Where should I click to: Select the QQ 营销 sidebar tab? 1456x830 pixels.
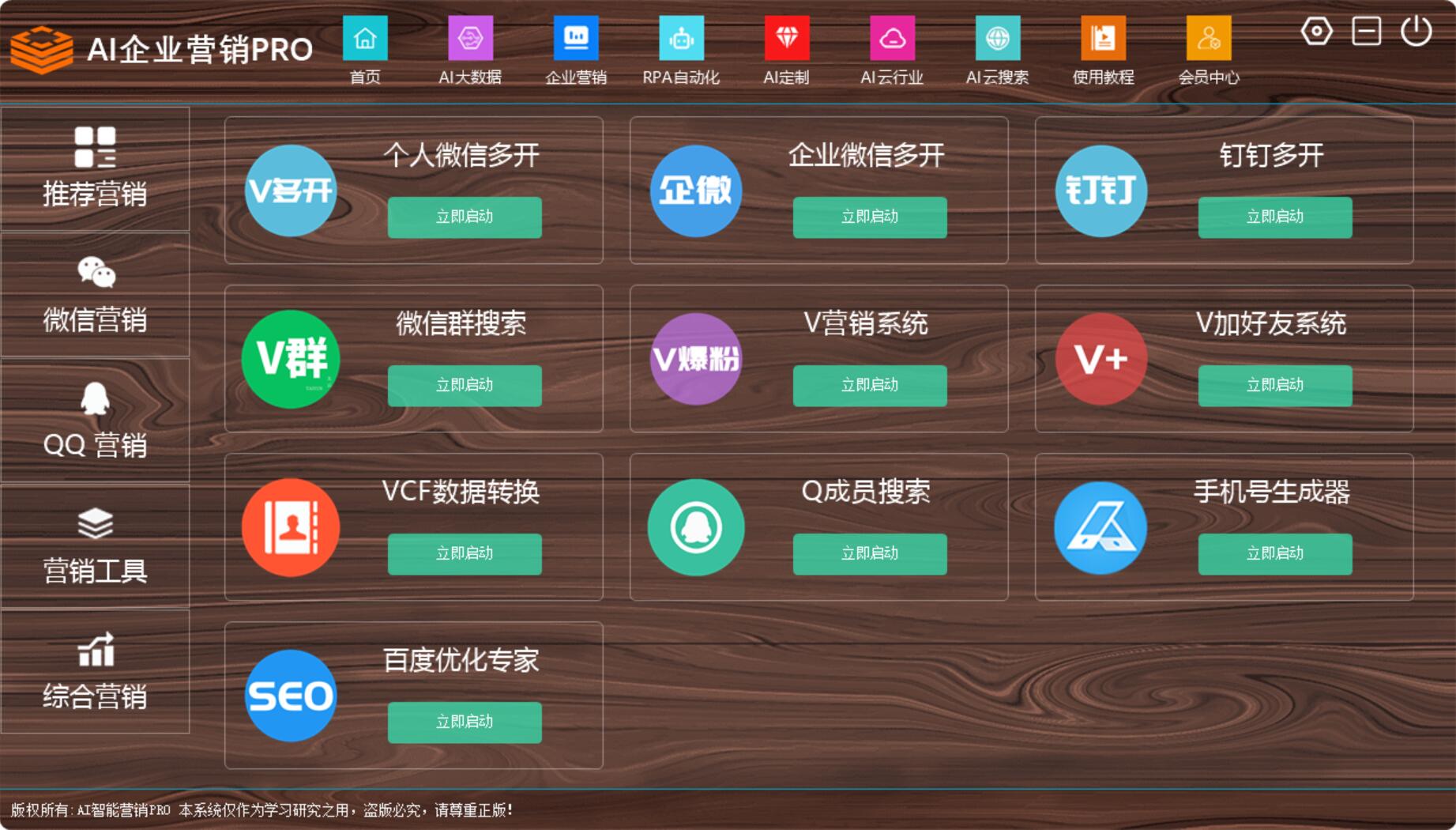pyautogui.click(x=95, y=421)
